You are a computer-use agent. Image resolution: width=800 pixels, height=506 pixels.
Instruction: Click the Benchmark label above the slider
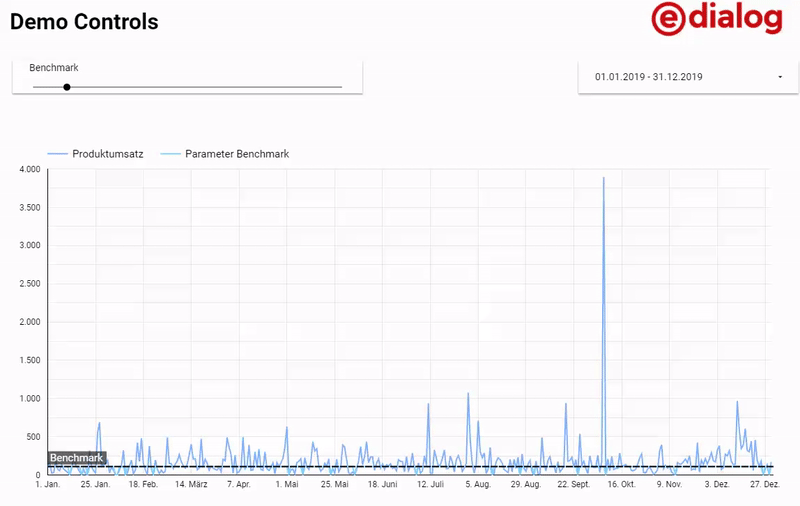click(54, 68)
